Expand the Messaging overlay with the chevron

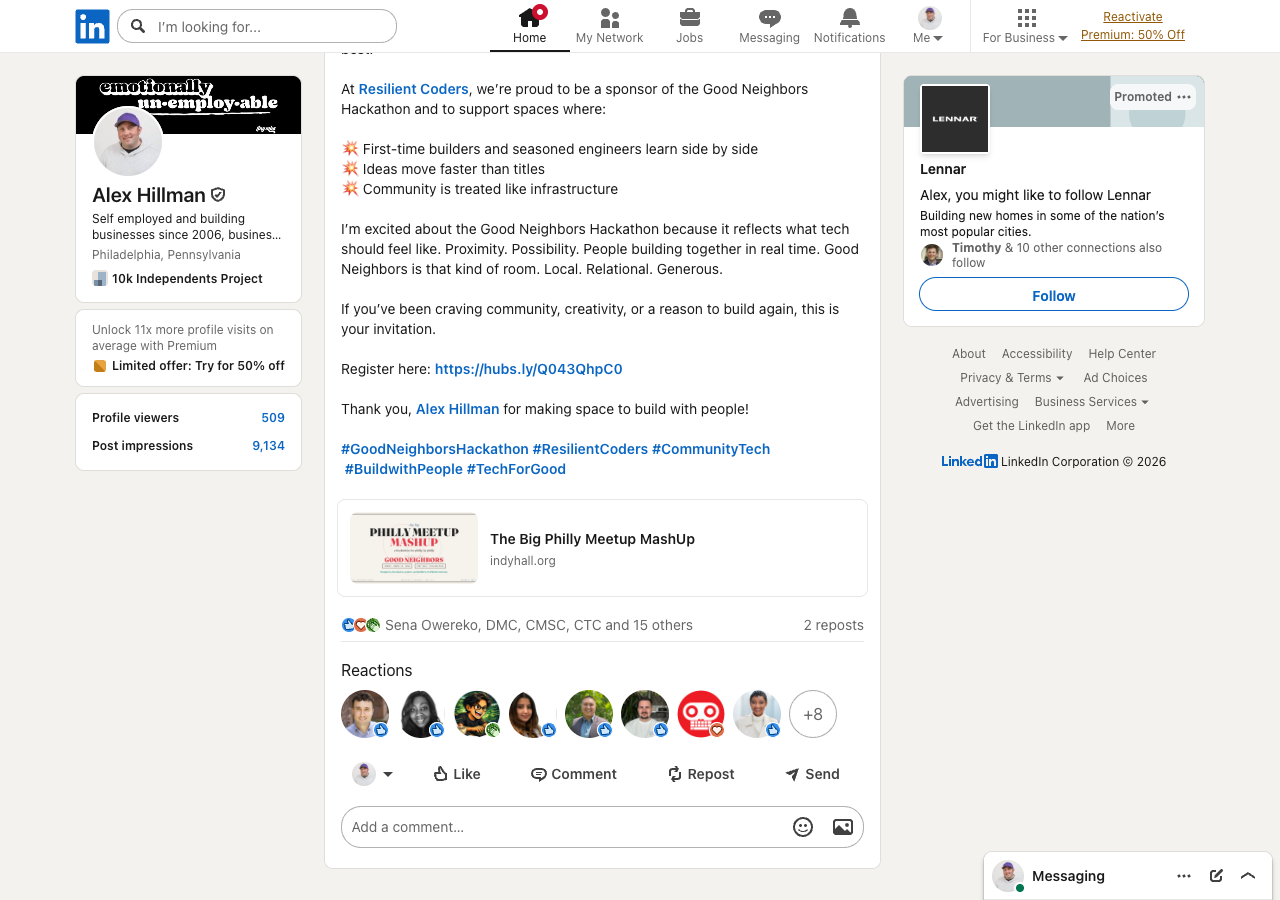[x=1248, y=876]
